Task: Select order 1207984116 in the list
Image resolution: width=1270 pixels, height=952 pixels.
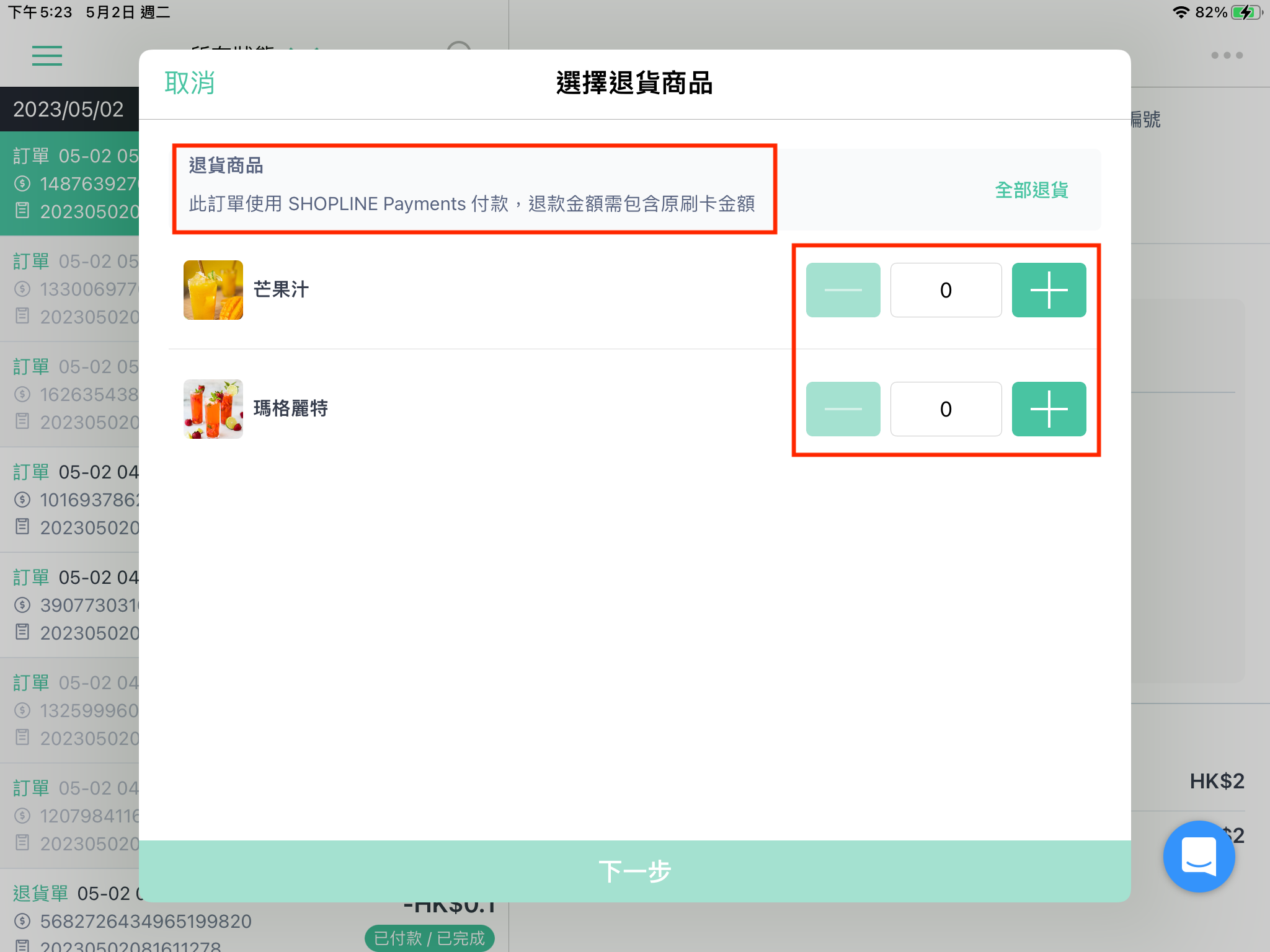Action: coord(69,816)
